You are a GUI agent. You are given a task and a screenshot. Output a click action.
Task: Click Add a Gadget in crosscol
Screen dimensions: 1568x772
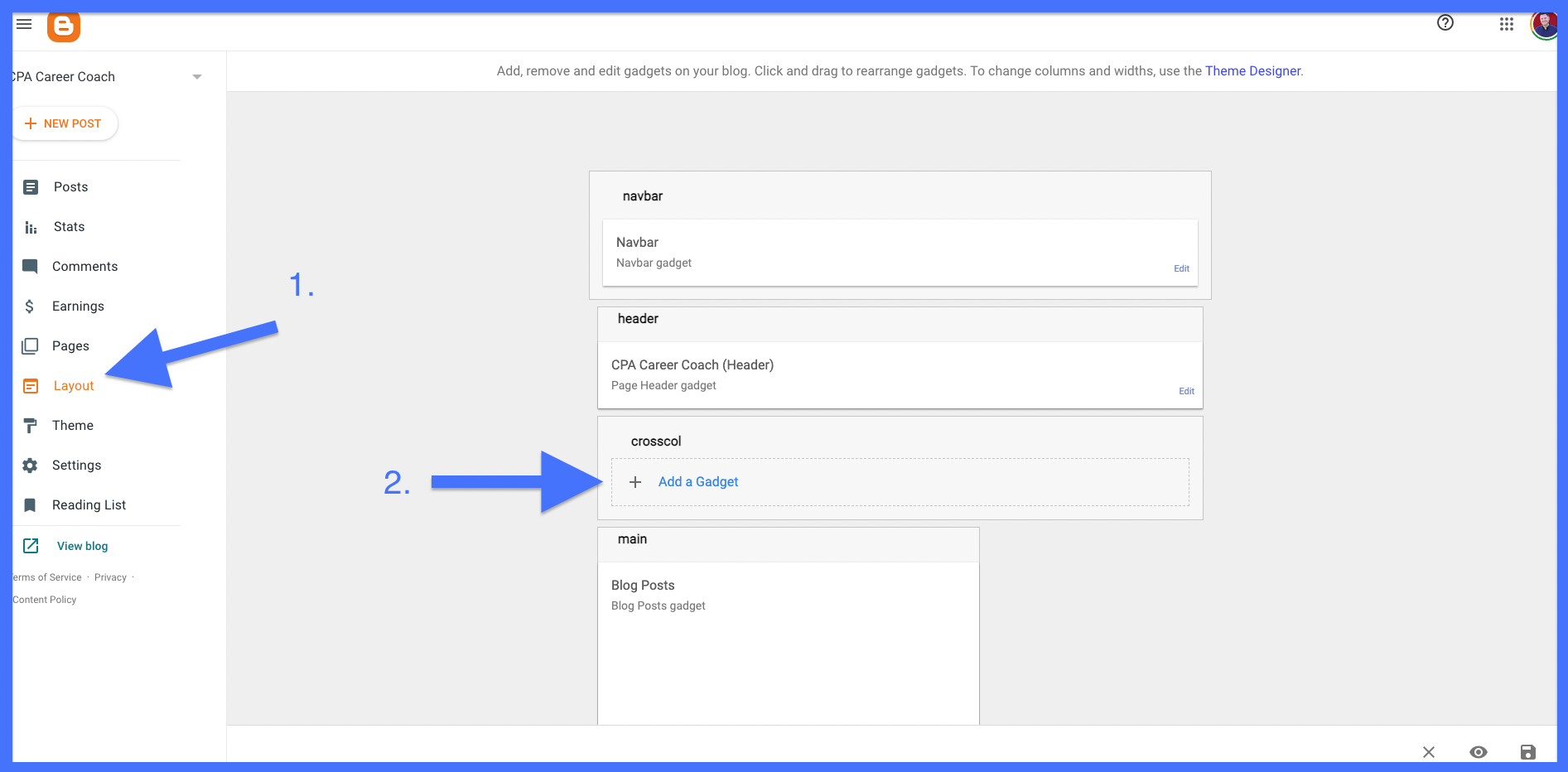697,481
